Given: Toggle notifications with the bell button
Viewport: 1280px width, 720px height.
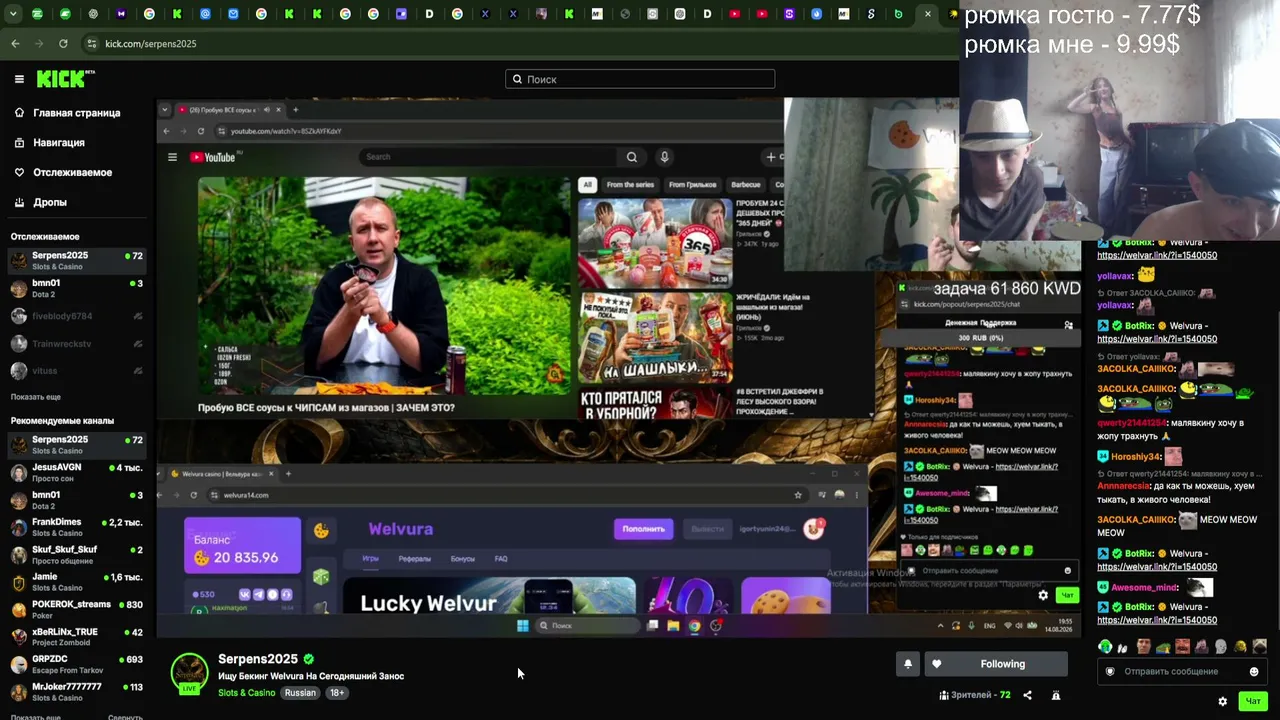Looking at the screenshot, I should tap(908, 664).
